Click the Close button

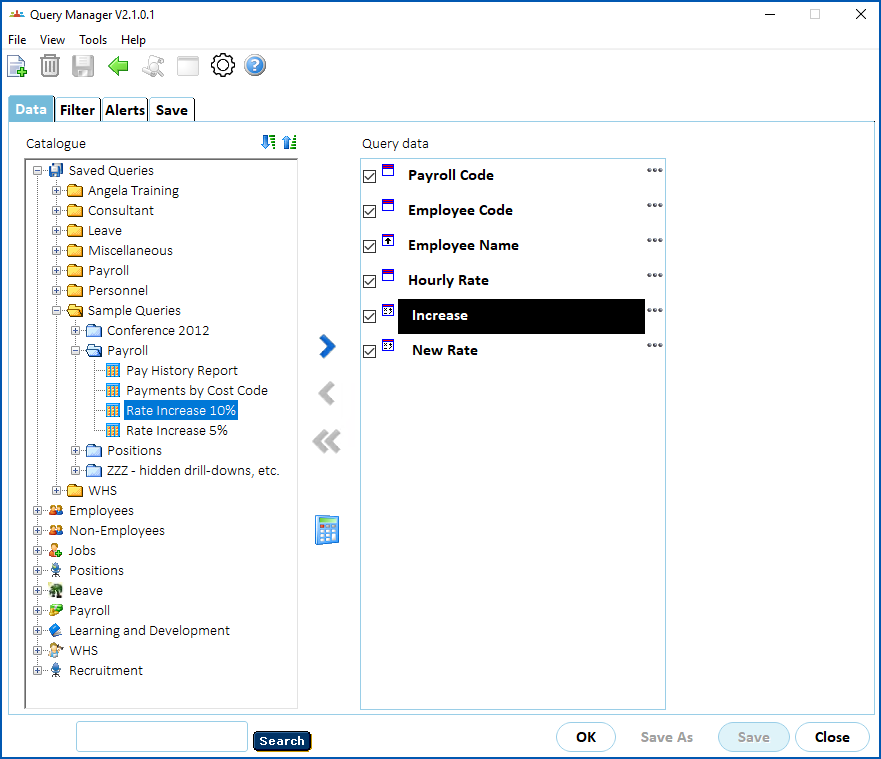(x=832, y=737)
